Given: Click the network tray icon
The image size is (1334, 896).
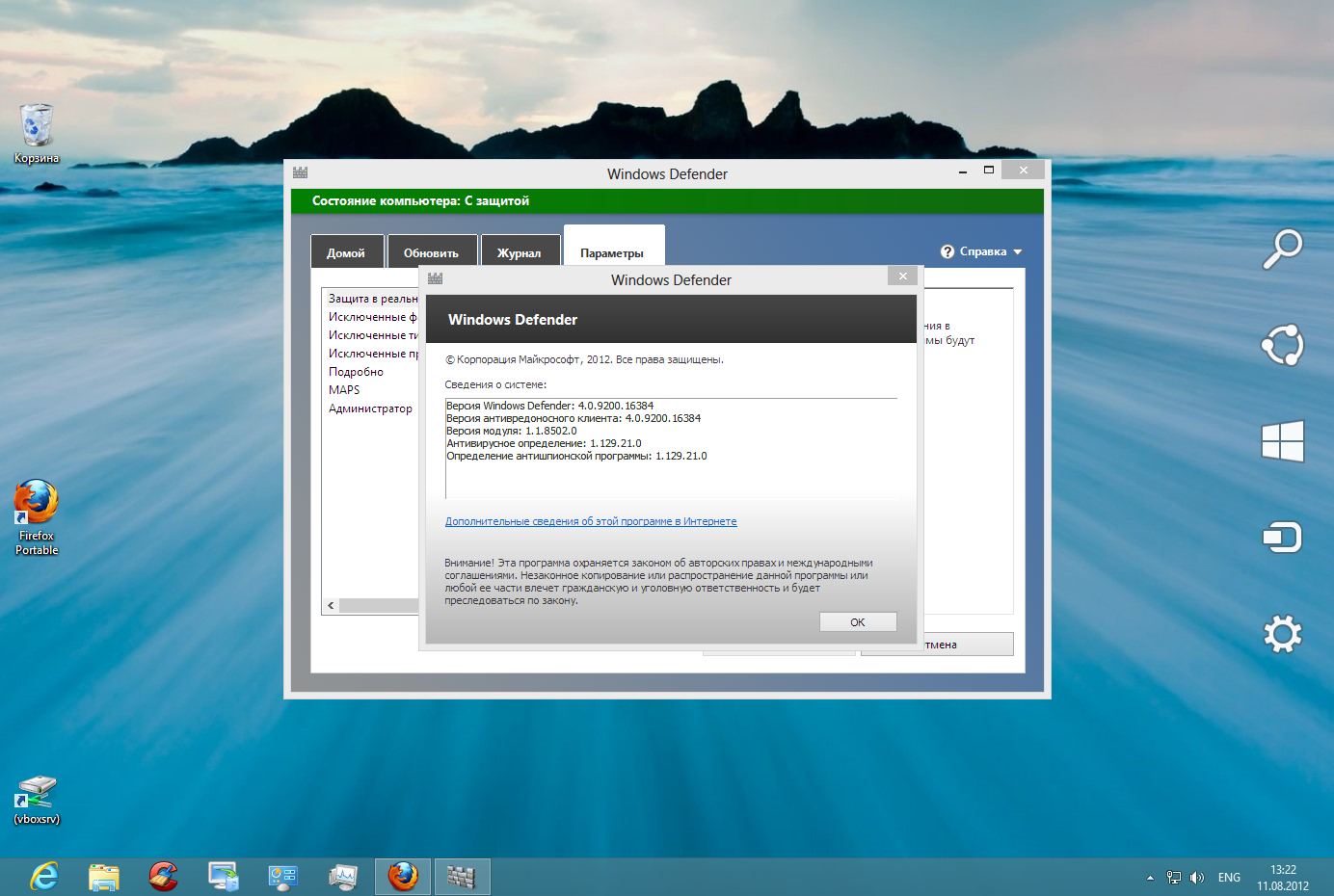Looking at the screenshot, I should (x=1173, y=878).
